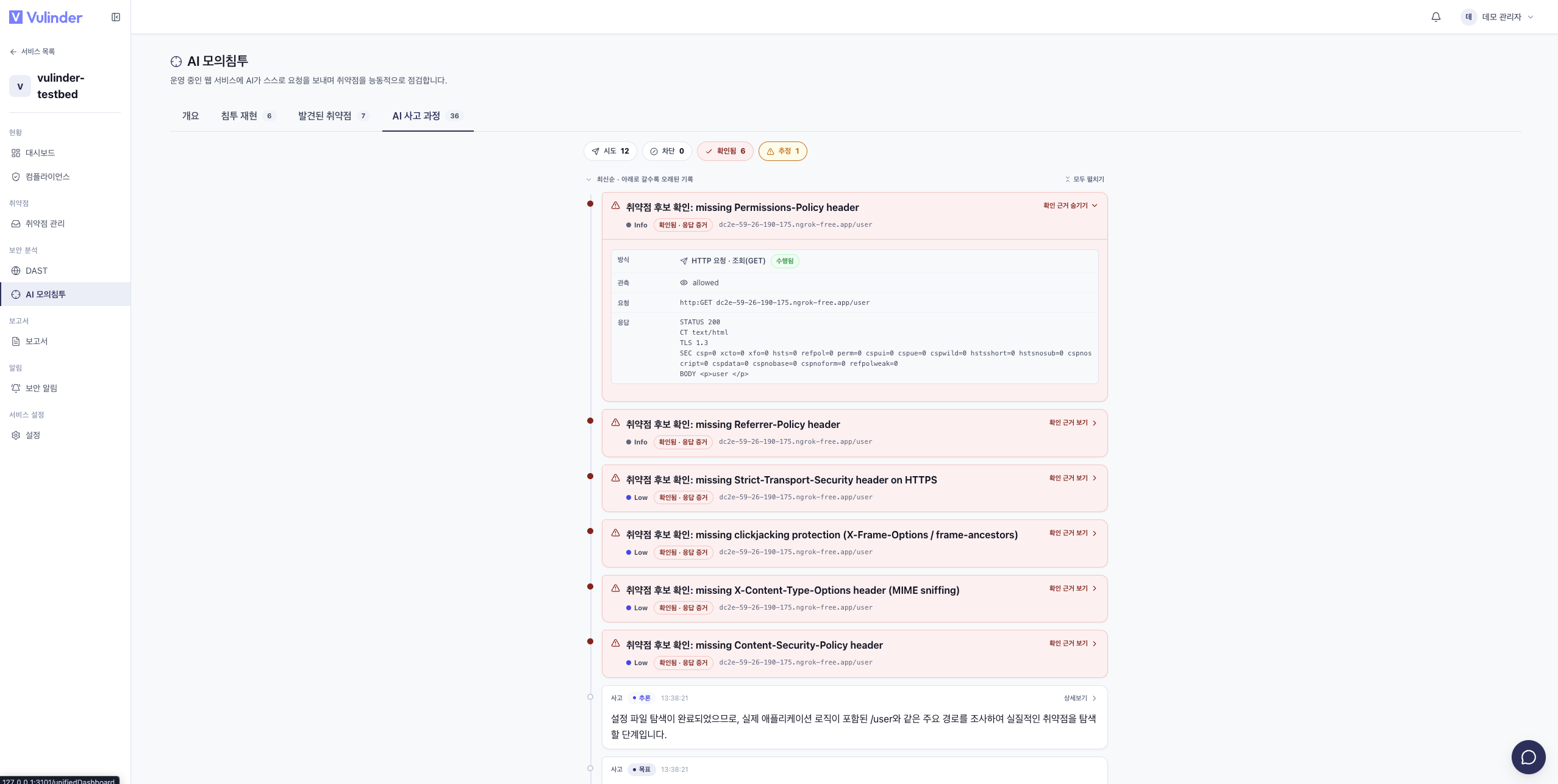Click the allowed observation value
The width and height of the screenshot is (1558, 784).
pyautogui.click(x=706, y=283)
